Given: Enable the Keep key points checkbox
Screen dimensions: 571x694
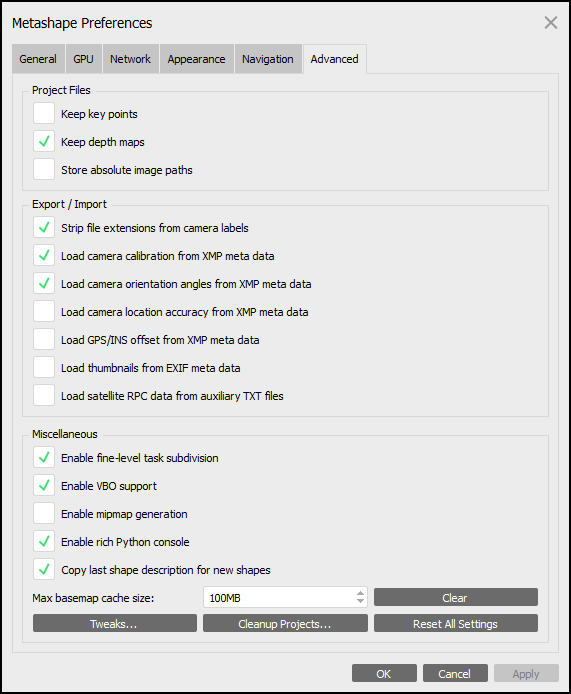Looking at the screenshot, I should tap(44, 113).
